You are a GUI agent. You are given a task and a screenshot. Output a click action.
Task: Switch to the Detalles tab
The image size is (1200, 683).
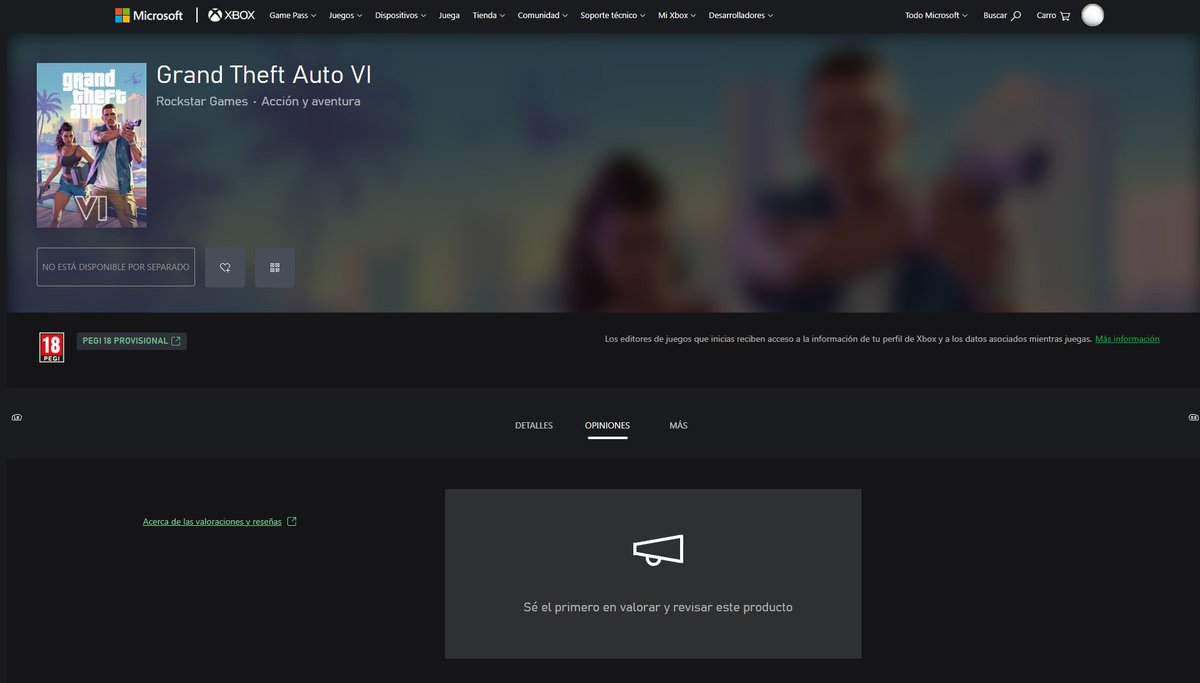click(x=534, y=425)
